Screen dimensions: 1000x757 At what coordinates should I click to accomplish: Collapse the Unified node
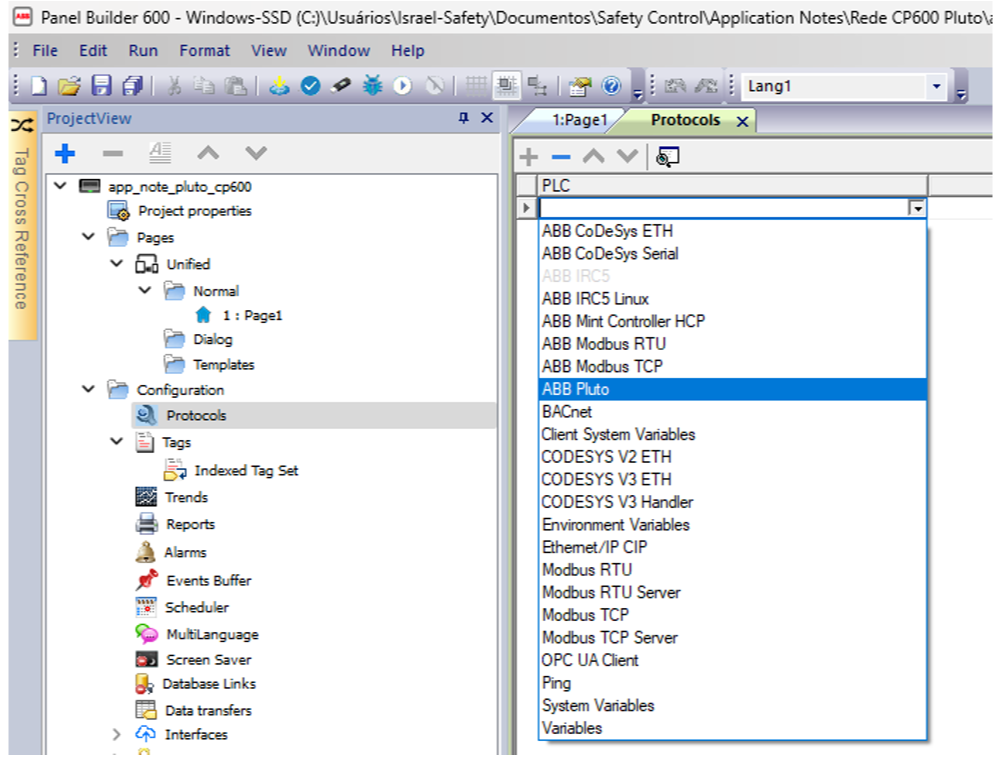click(x=117, y=263)
